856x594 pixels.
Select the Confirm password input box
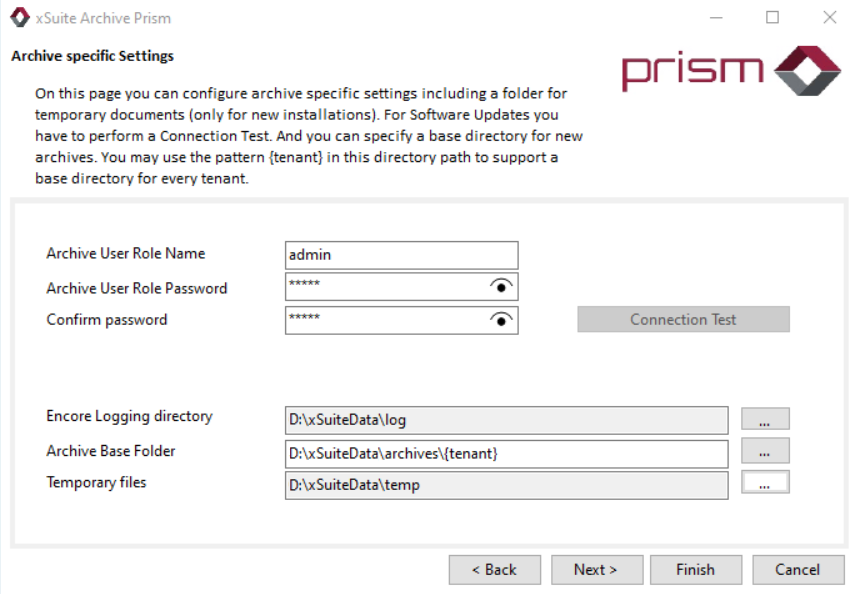coord(385,320)
